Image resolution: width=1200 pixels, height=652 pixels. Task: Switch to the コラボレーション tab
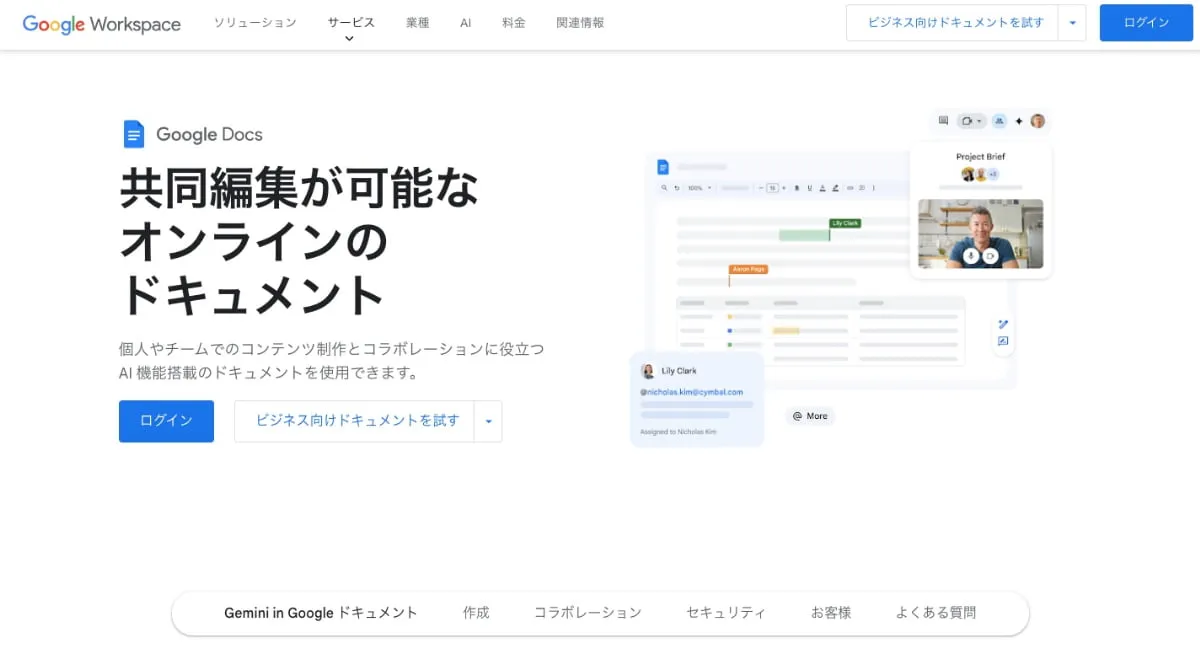pos(587,612)
